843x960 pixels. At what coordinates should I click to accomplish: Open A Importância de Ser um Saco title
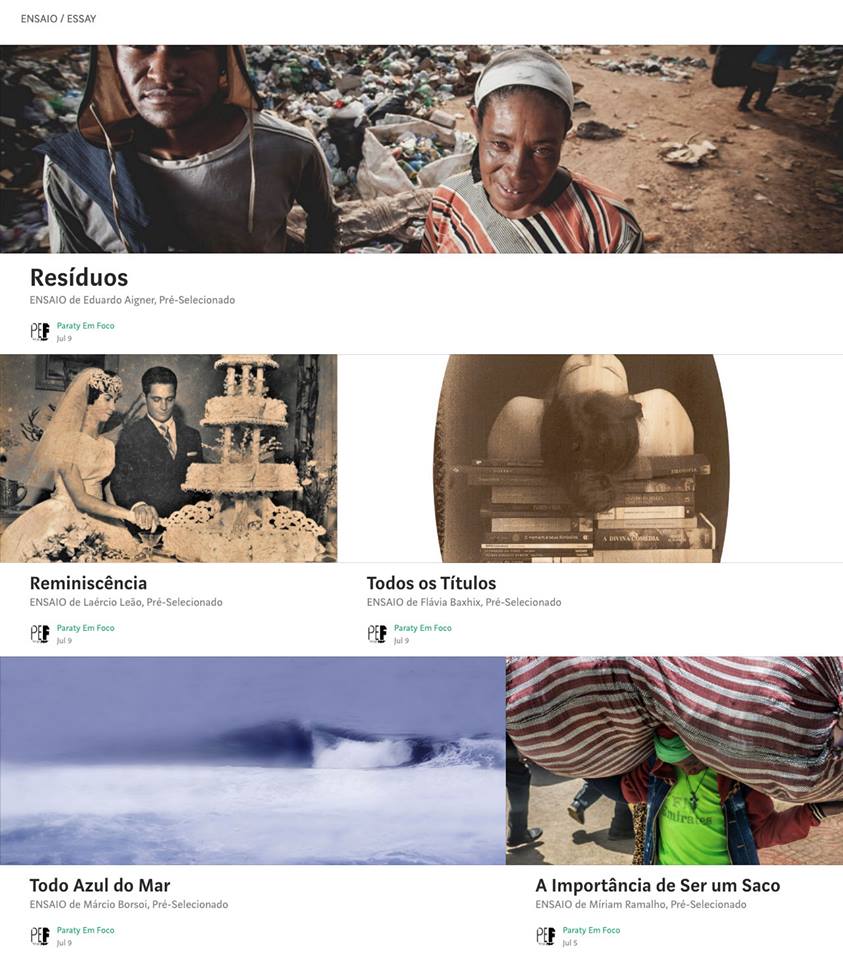(x=658, y=885)
